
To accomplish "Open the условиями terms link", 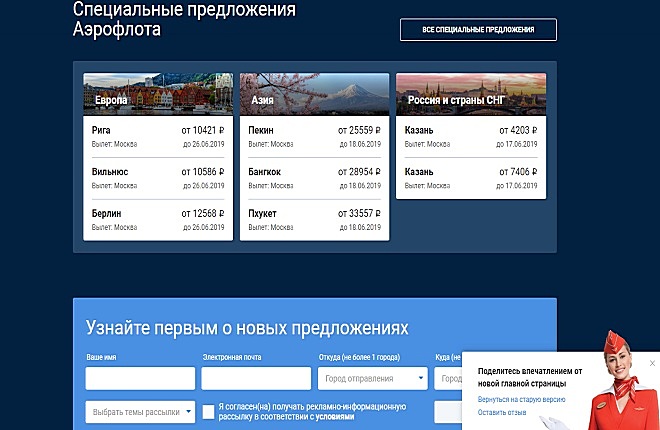I will click(335, 417).
